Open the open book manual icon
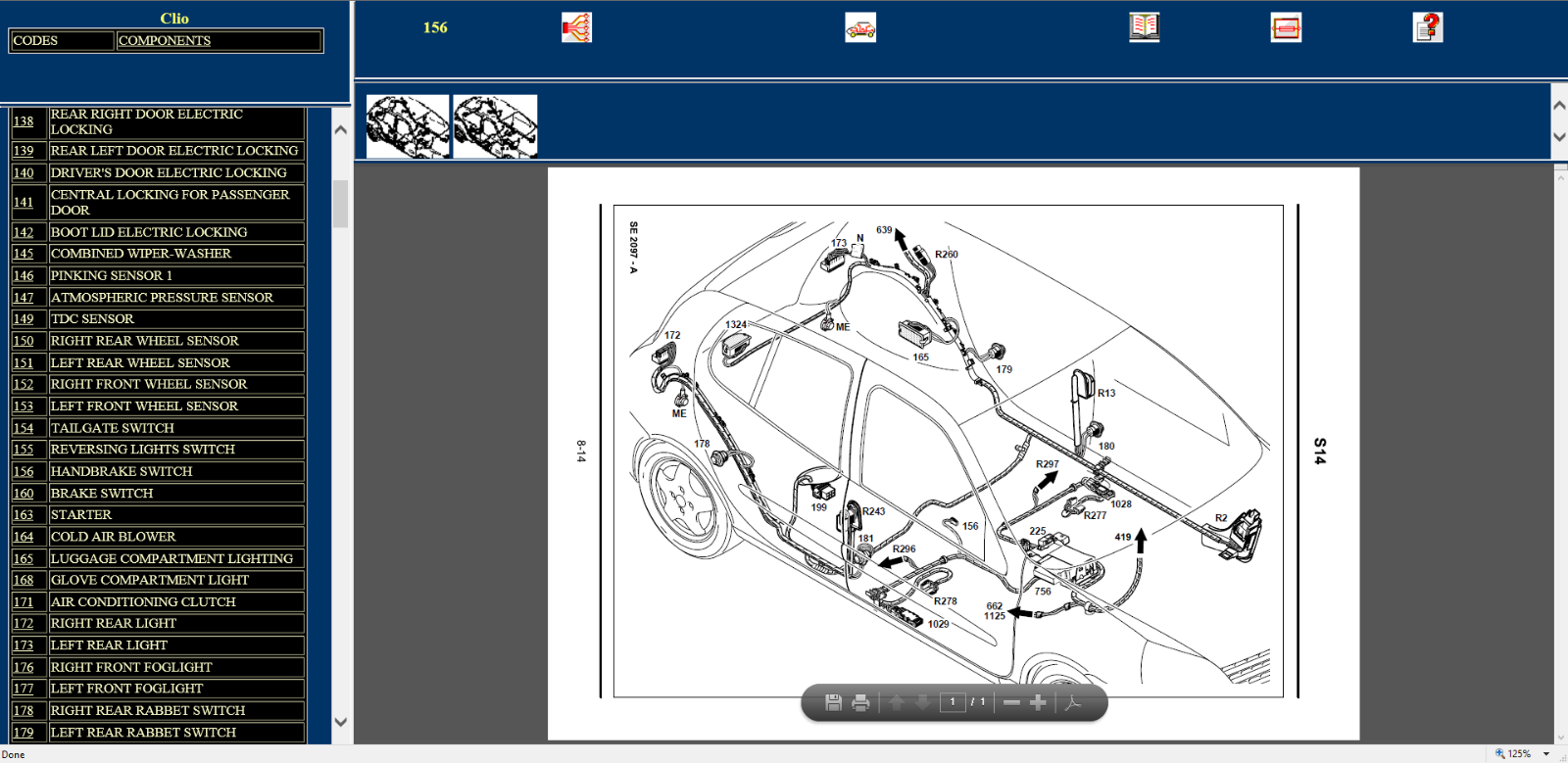1568x763 pixels. coord(1144,27)
